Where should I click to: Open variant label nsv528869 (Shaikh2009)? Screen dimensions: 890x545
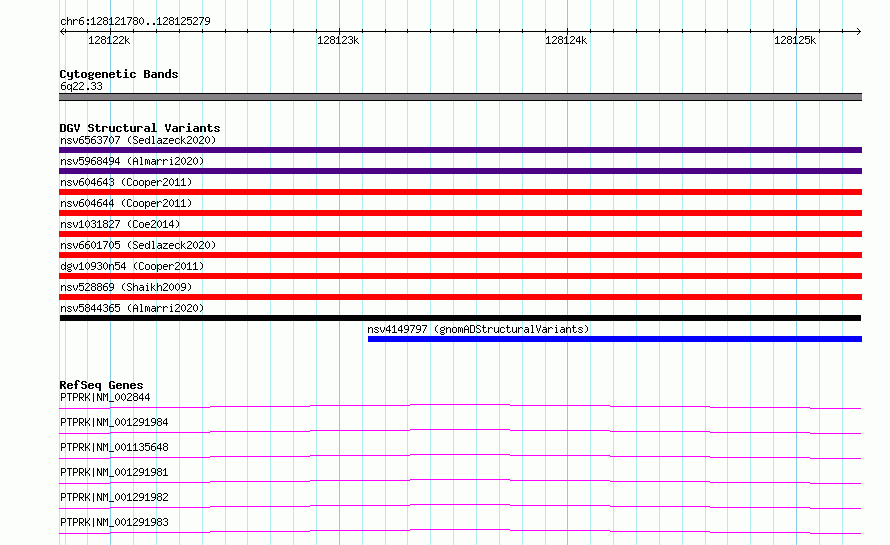point(126,287)
